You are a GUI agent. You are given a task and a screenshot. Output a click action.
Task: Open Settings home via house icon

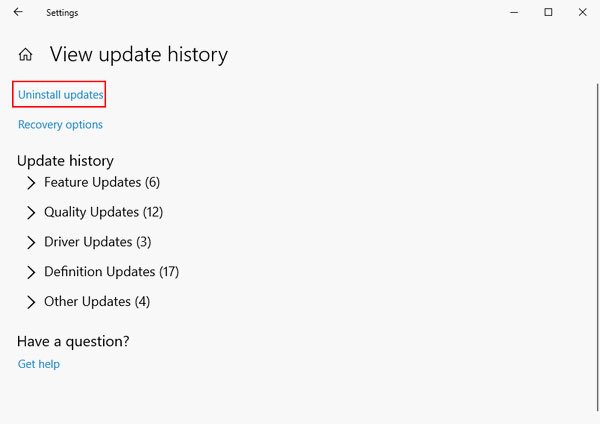tap(26, 54)
